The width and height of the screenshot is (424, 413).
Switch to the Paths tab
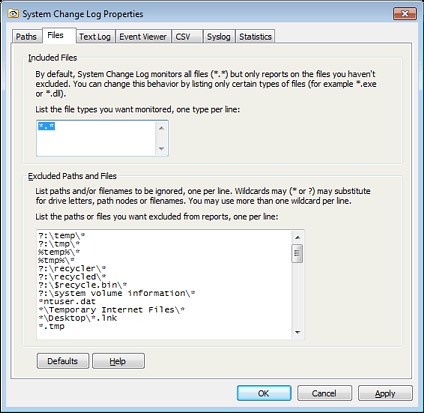coord(26,37)
